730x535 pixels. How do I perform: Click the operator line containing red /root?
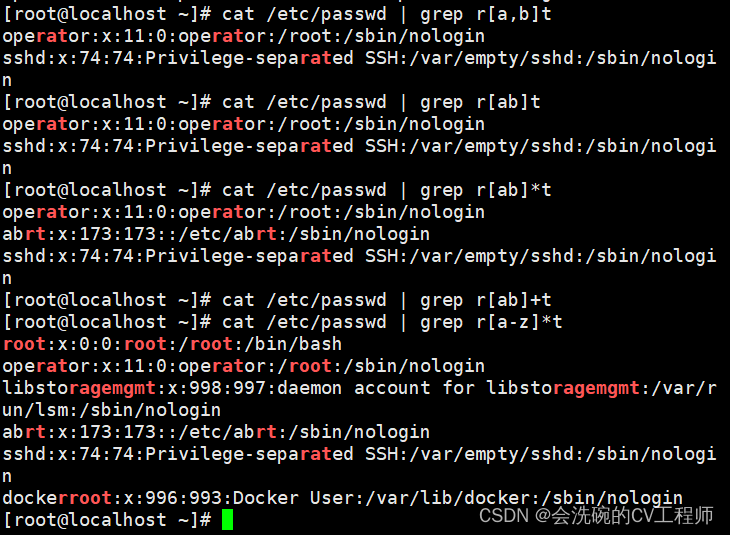click(x=243, y=366)
